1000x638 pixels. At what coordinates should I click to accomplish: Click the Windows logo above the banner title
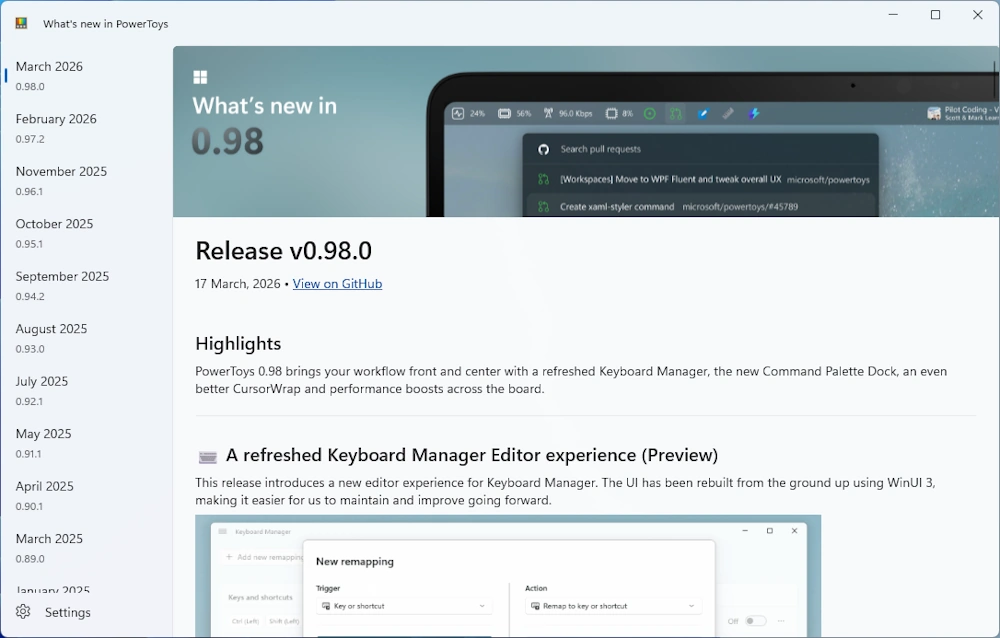200,77
